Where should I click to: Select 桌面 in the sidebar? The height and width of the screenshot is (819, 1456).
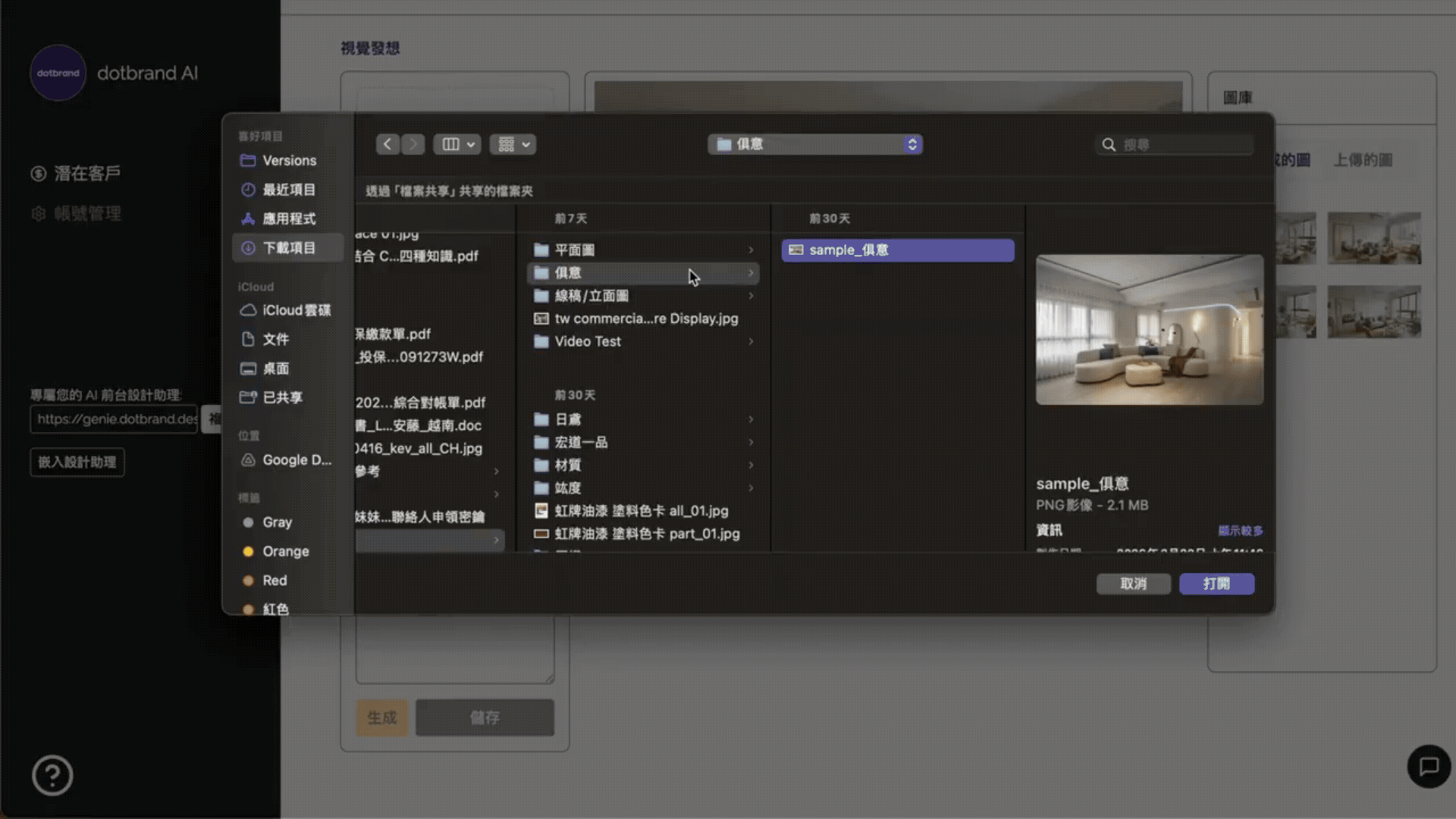click(275, 369)
